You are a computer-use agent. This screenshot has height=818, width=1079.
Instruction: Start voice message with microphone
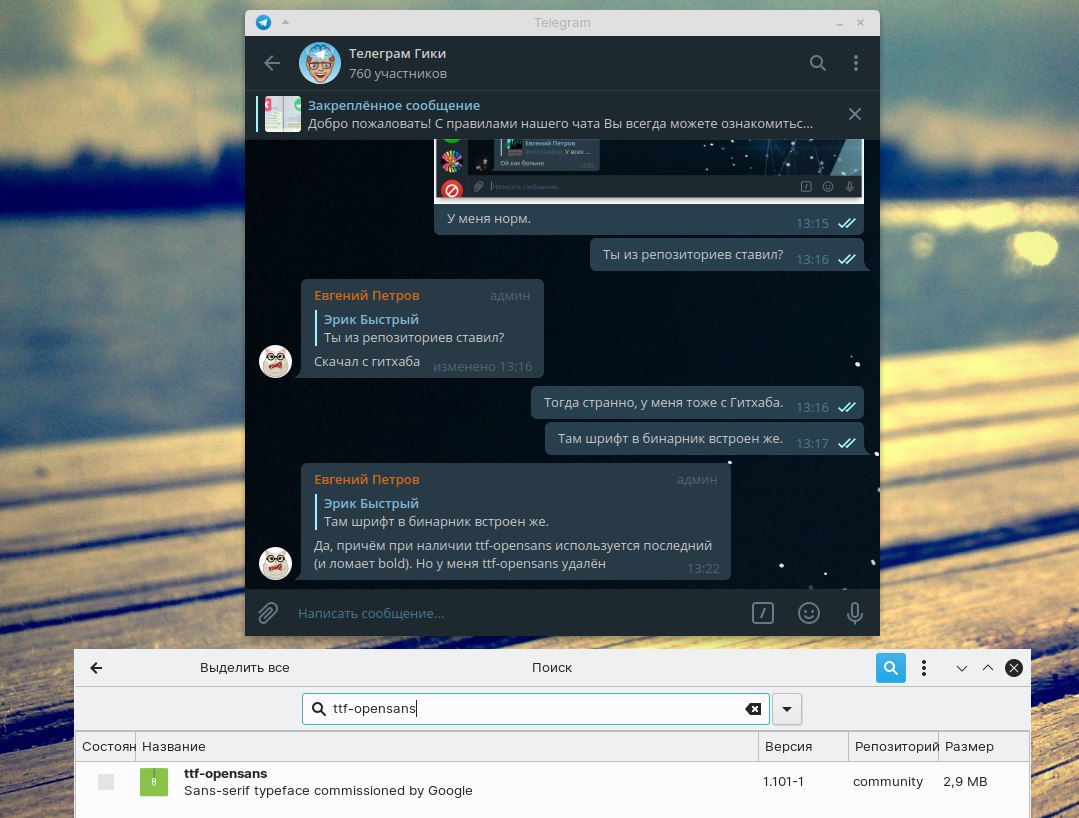click(855, 613)
